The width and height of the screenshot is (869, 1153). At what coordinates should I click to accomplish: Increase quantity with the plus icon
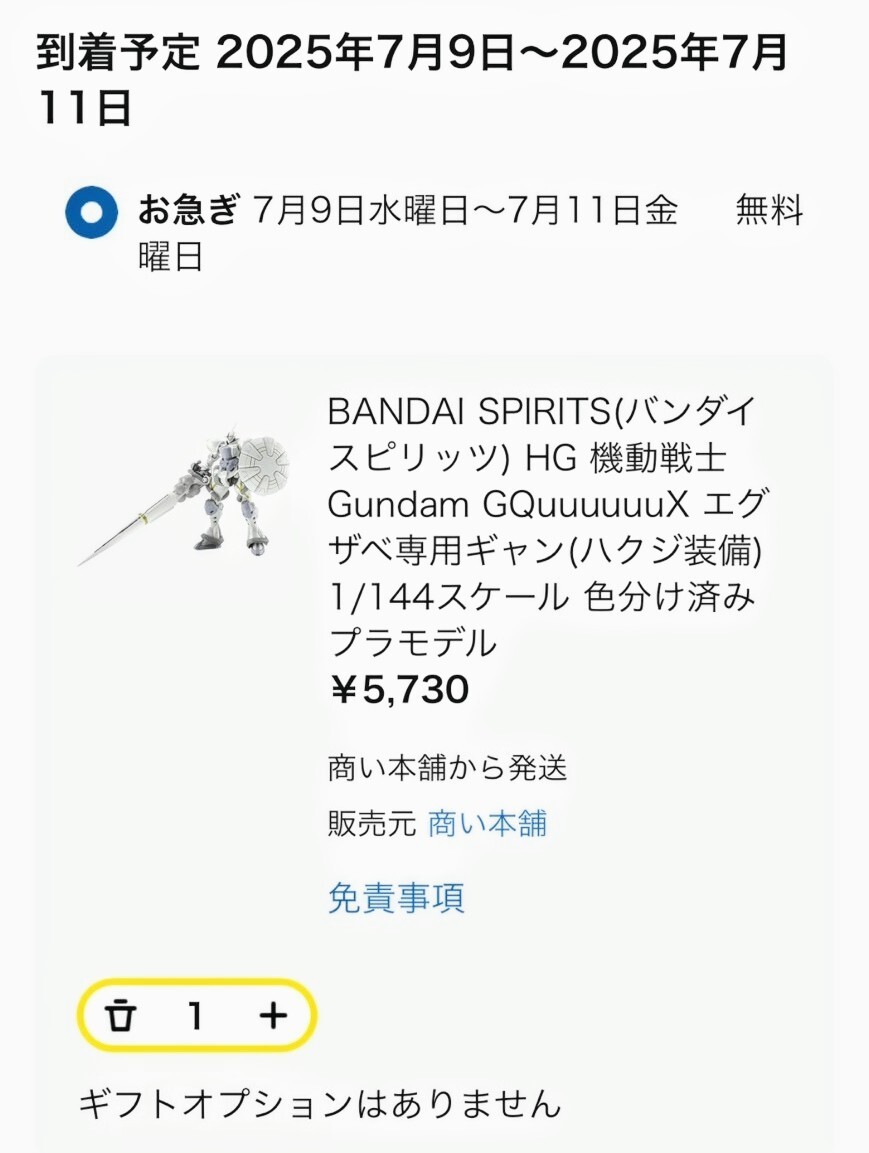273,1016
